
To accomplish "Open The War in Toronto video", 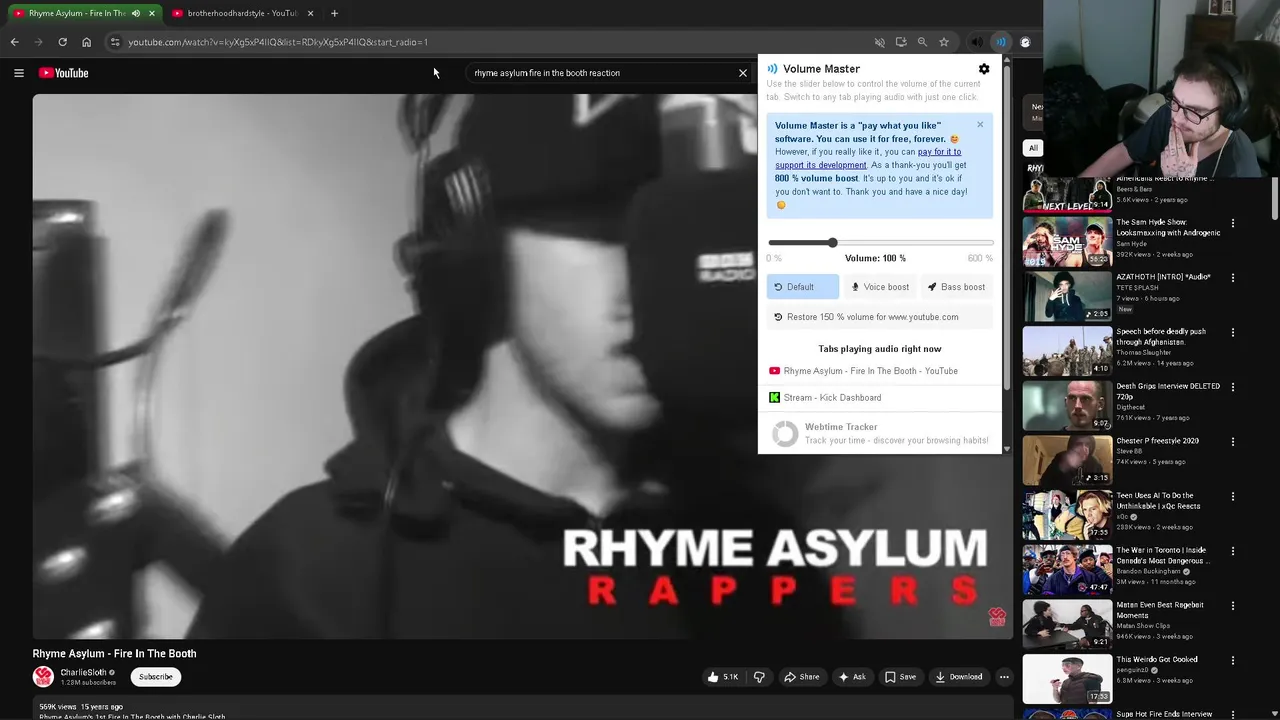I will coord(1067,569).
